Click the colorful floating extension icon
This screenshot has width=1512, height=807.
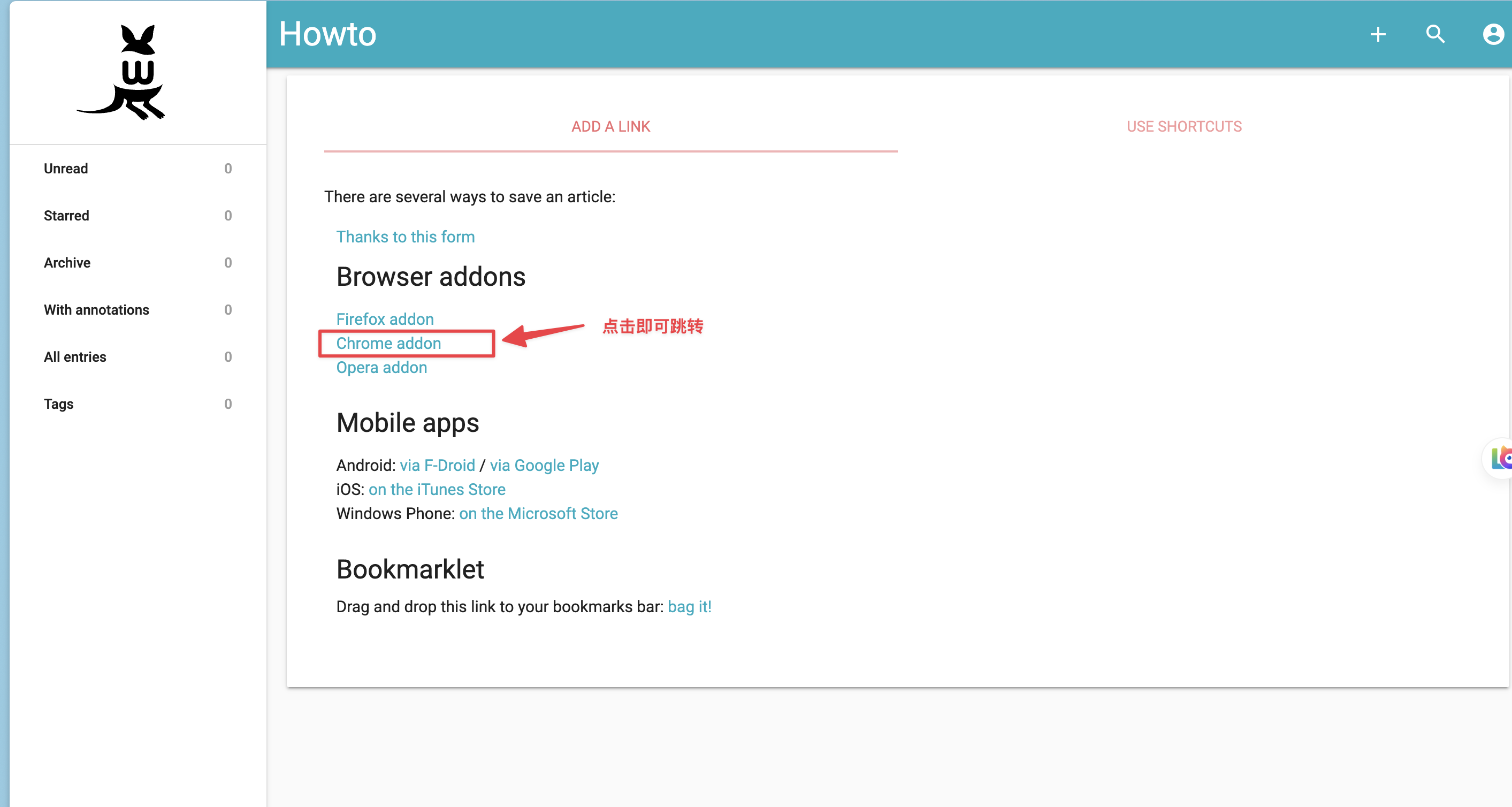tap(1499, 458)
